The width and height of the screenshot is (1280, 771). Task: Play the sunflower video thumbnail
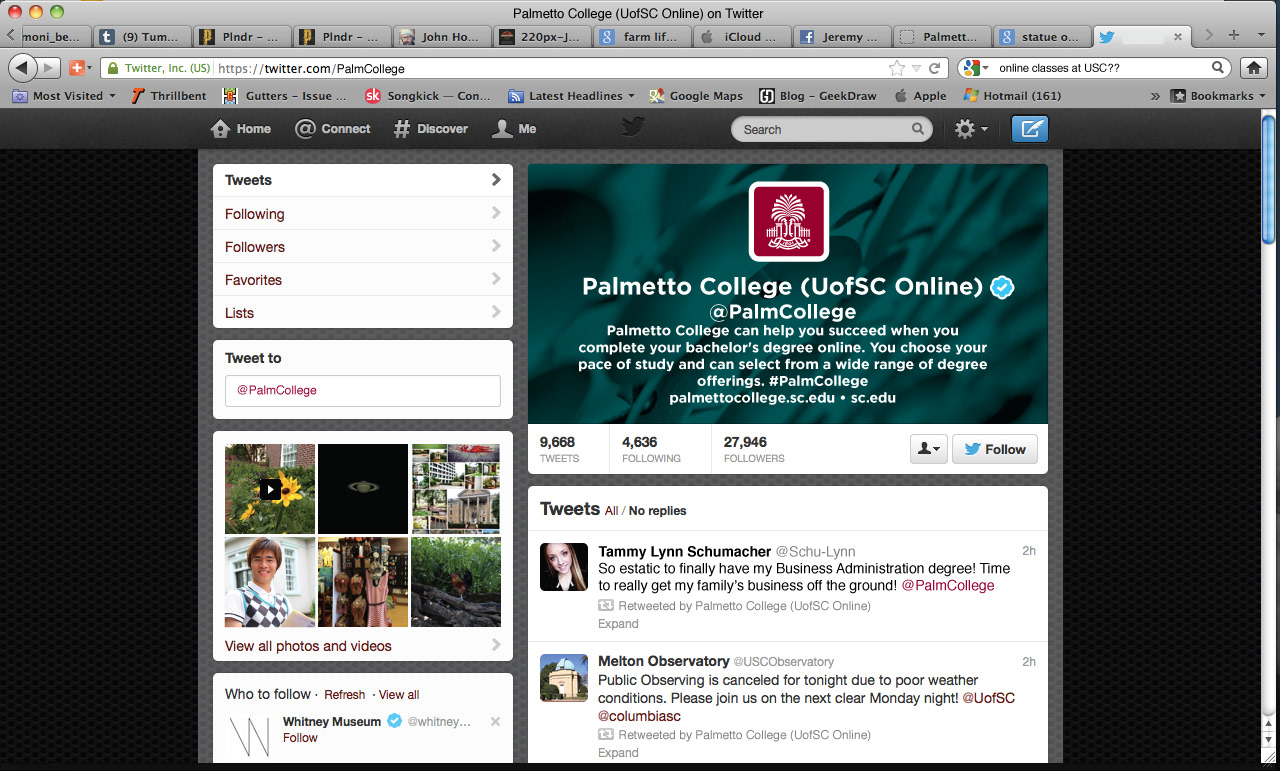270,489
